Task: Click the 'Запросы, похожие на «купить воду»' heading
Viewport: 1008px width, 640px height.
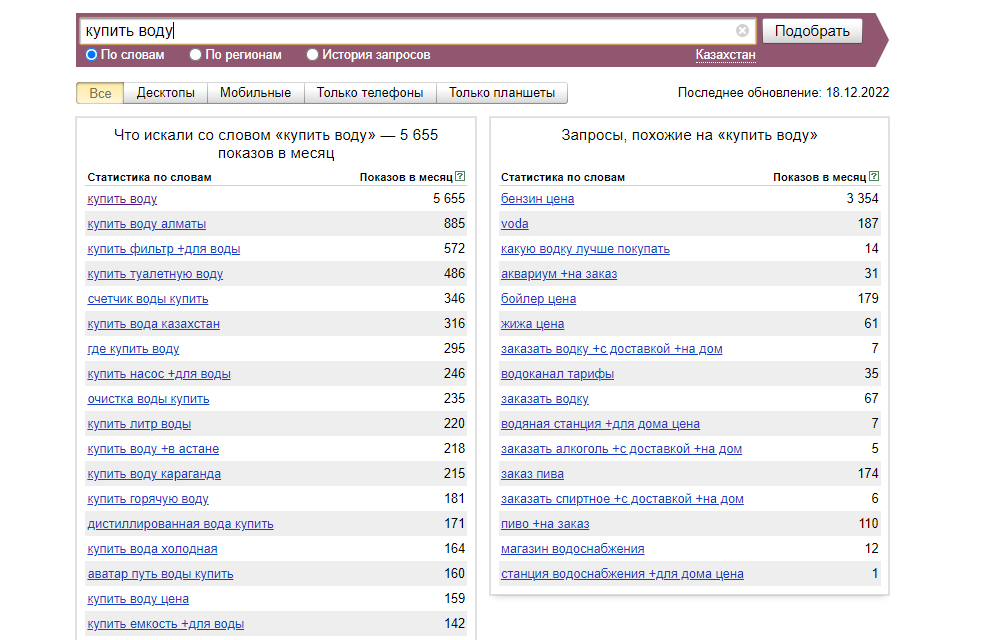Action: tap(689, 136)
